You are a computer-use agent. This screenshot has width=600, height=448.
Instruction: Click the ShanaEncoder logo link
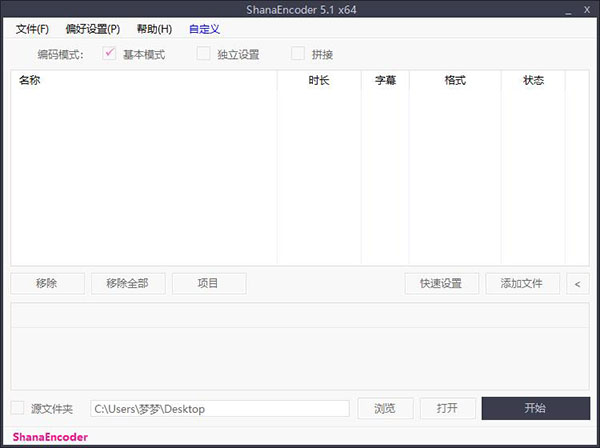50,437
